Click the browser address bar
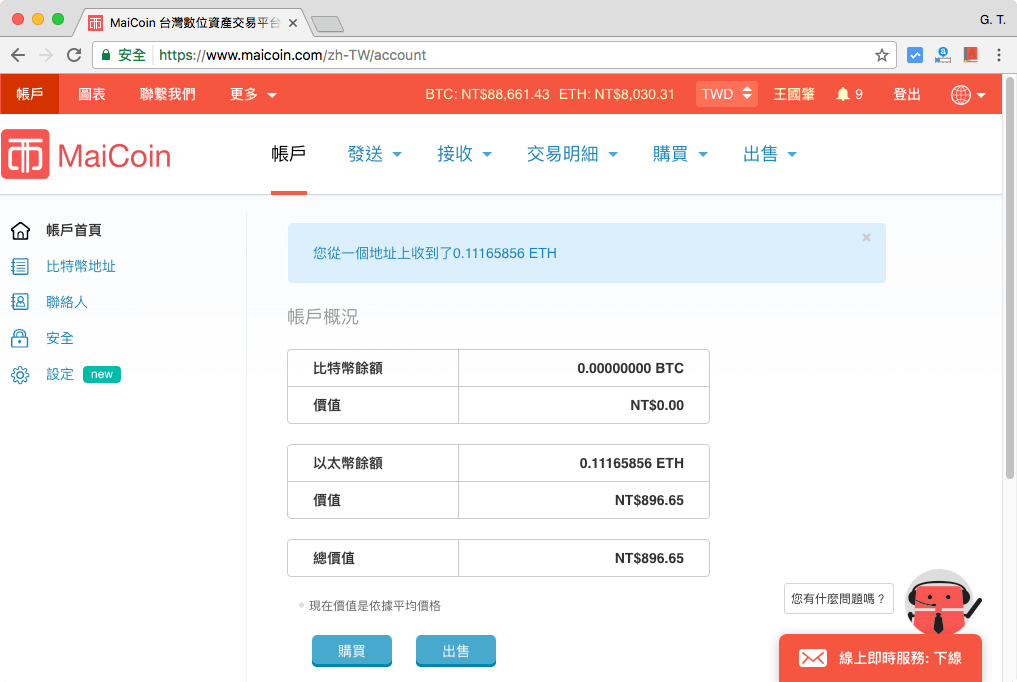The height and width of the screenshot is (682, 1017). pyautogui.click(x=500, y=56)
